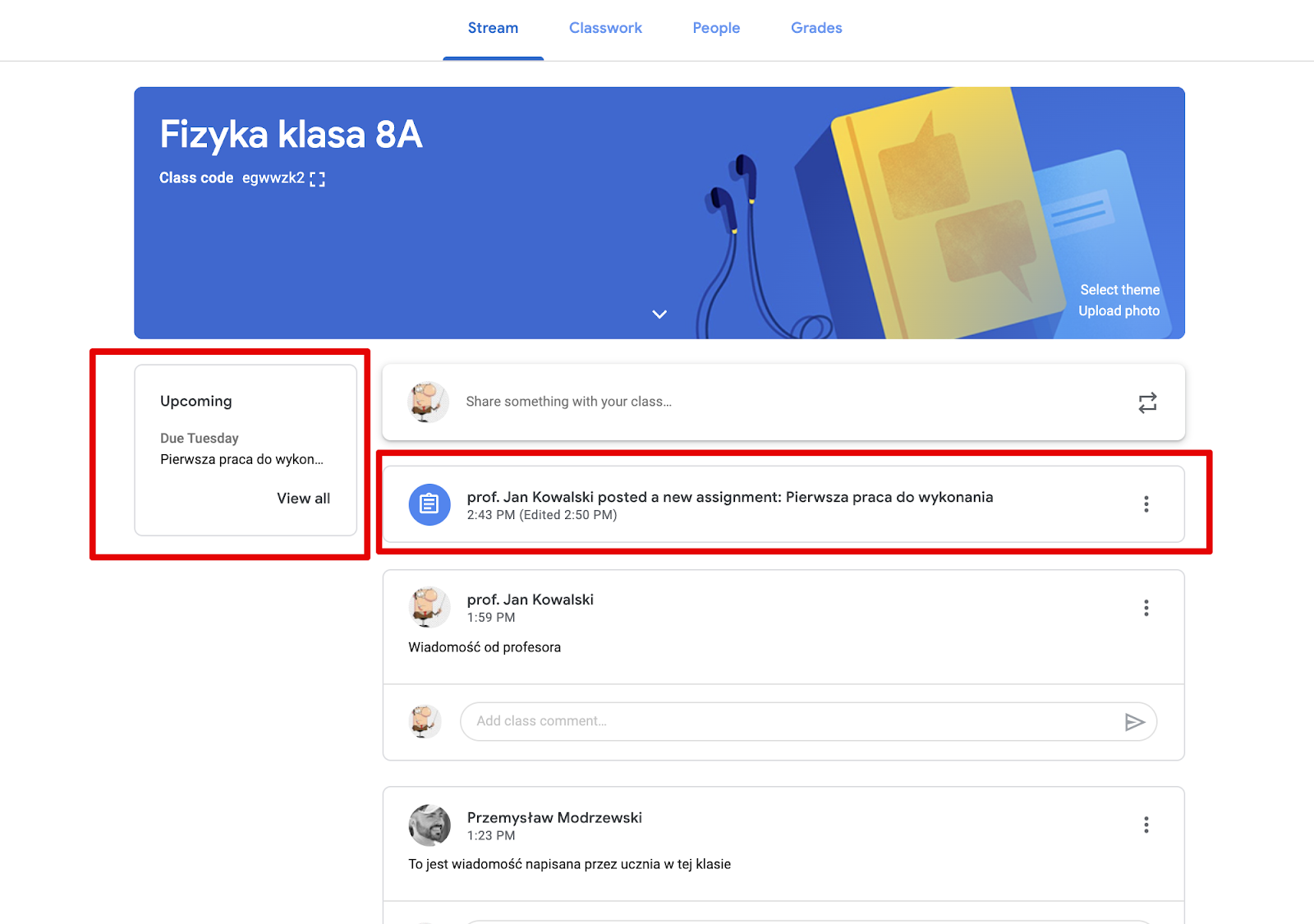Click Select theme on the banner
This screenshot has width=1314, height=924.
pos(1119,290)
